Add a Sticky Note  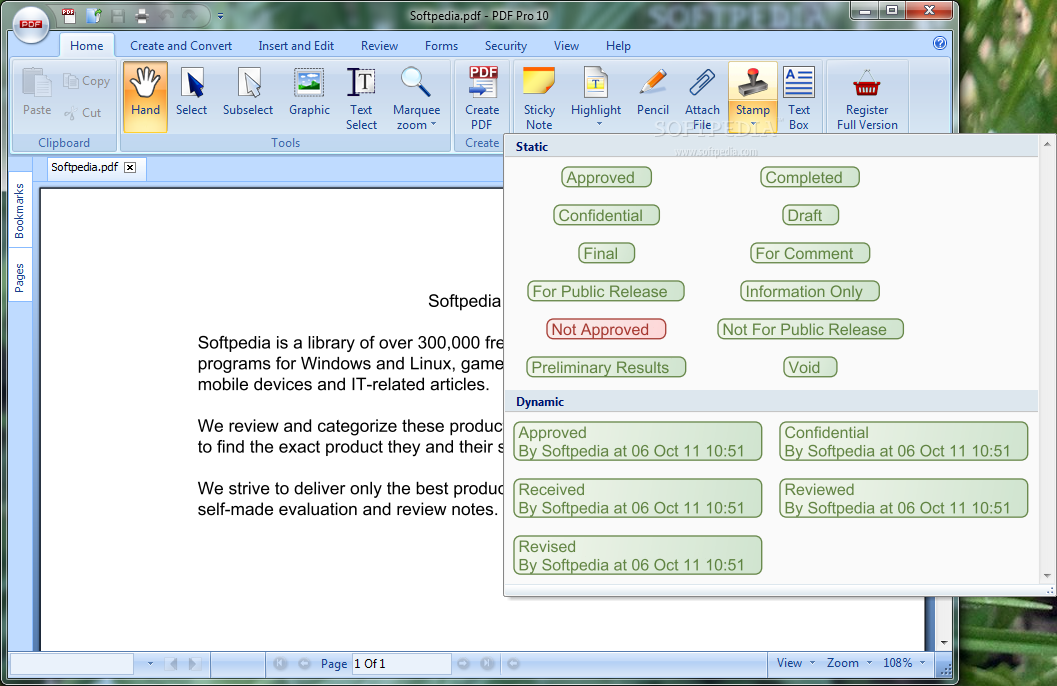point(539,96)
